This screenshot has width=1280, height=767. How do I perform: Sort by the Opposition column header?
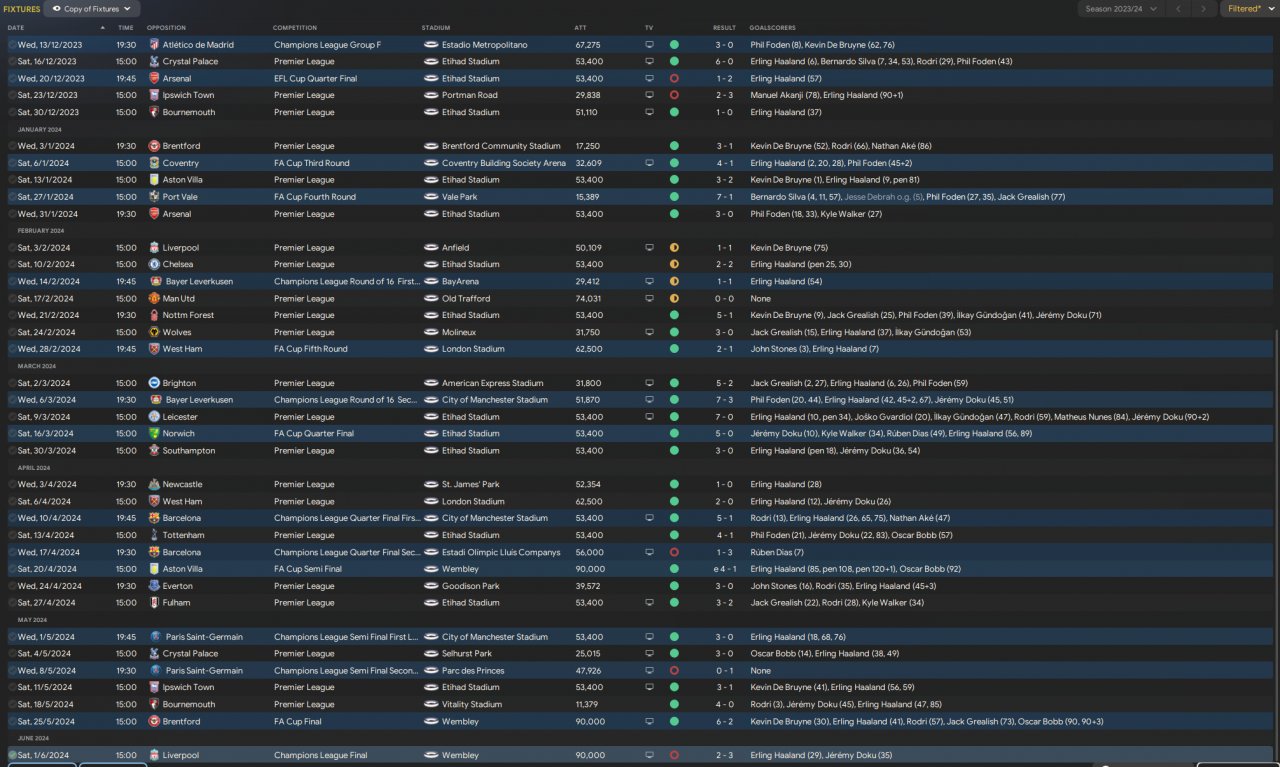coord(166,28)
